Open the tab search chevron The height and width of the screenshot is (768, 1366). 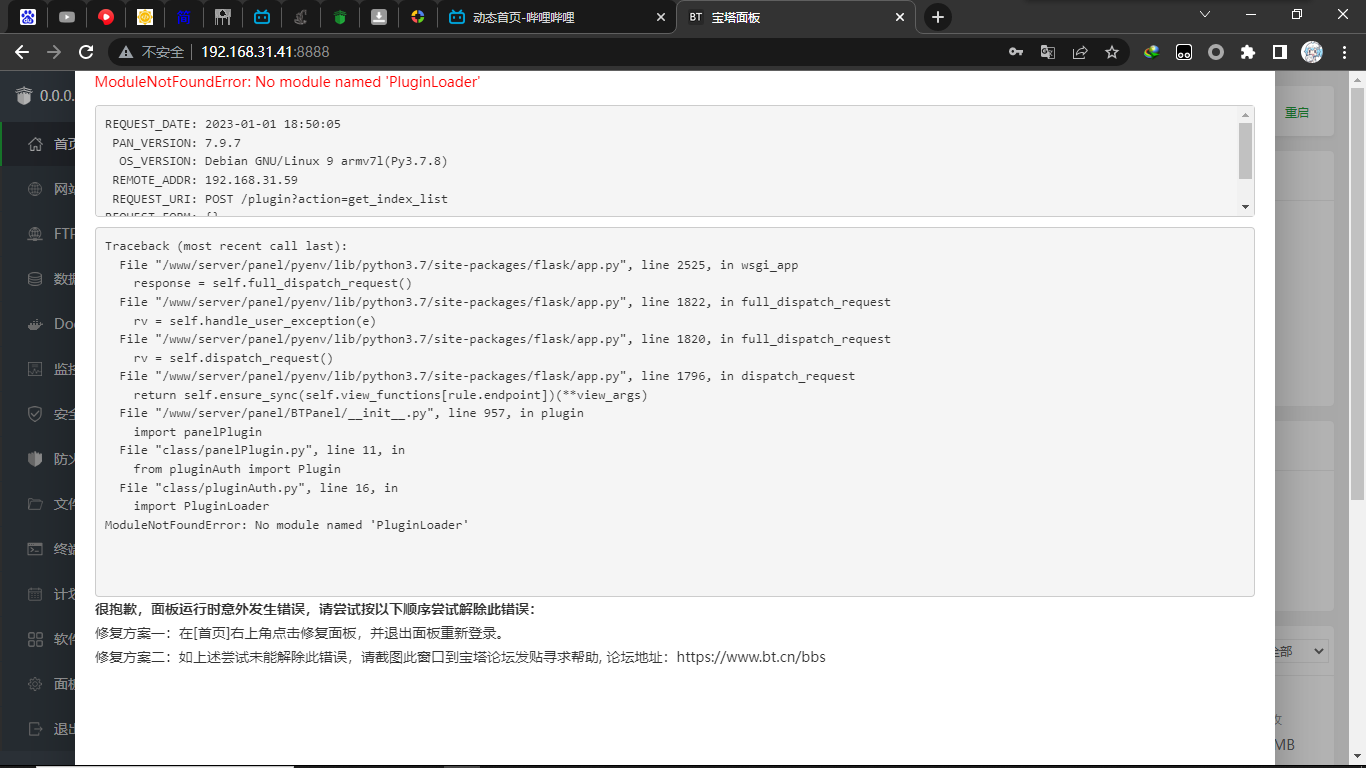(1205, 14)
